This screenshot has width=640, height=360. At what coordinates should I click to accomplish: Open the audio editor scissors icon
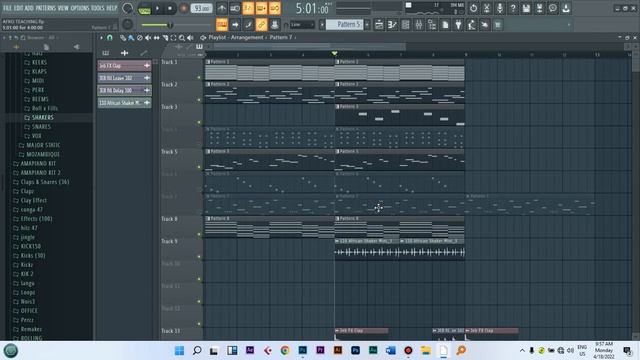point(487,8)
